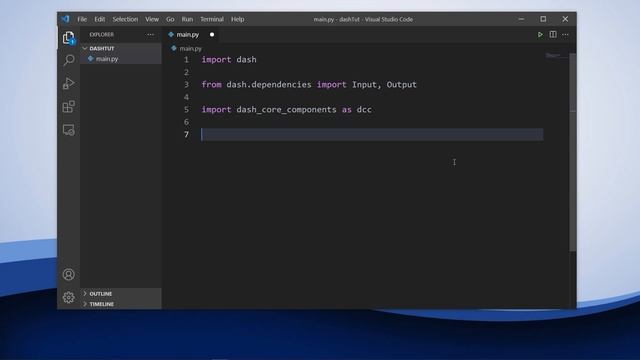Viewport: 640px width, 360px height.
Task: Open editor More Actions ellipsis
Action: 565,35
